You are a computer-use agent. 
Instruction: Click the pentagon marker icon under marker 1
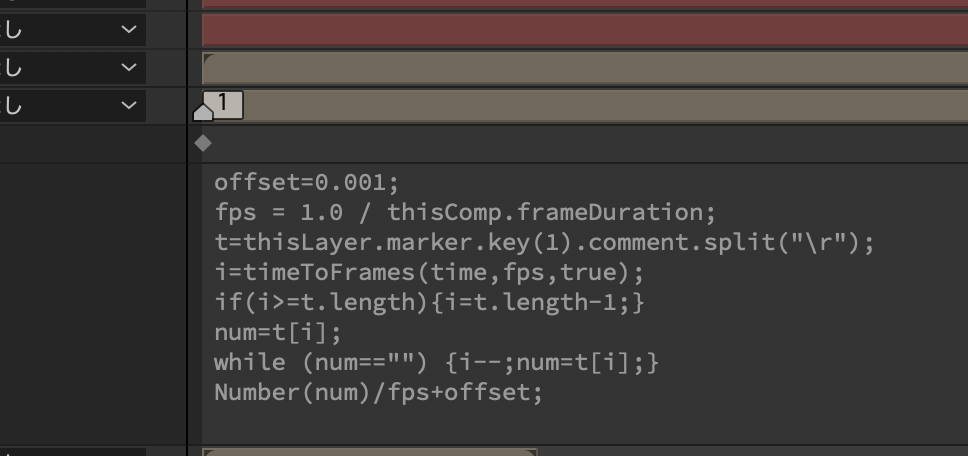(x=203, y=112)
